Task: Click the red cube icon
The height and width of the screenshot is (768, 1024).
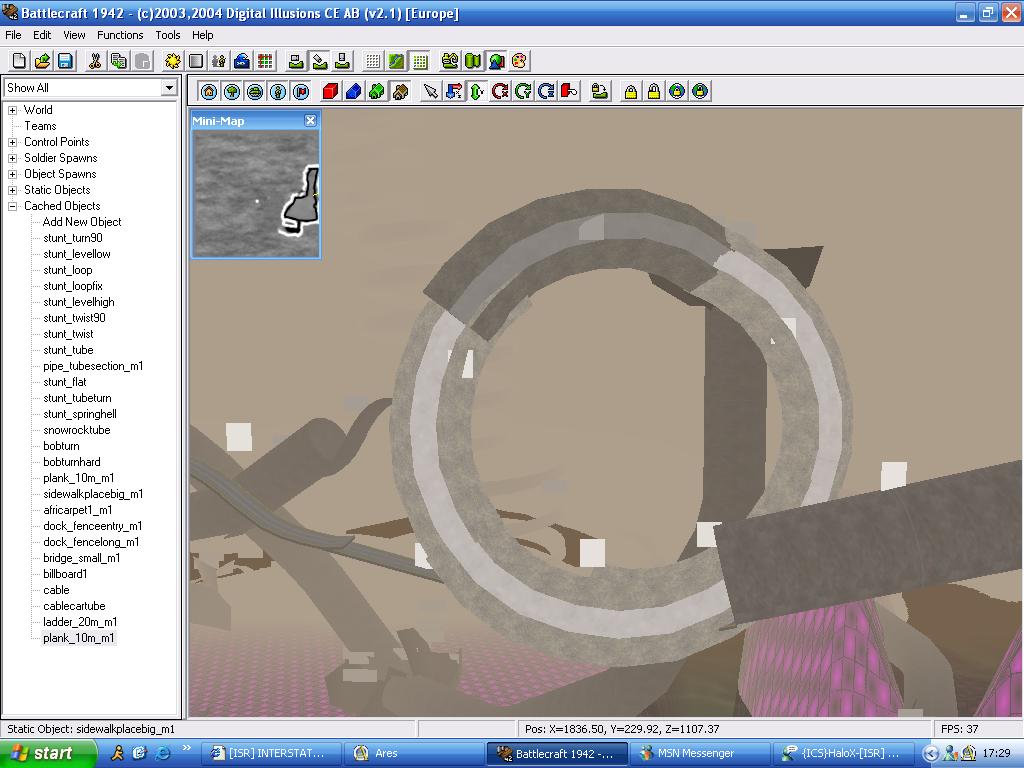Action: 330,91
